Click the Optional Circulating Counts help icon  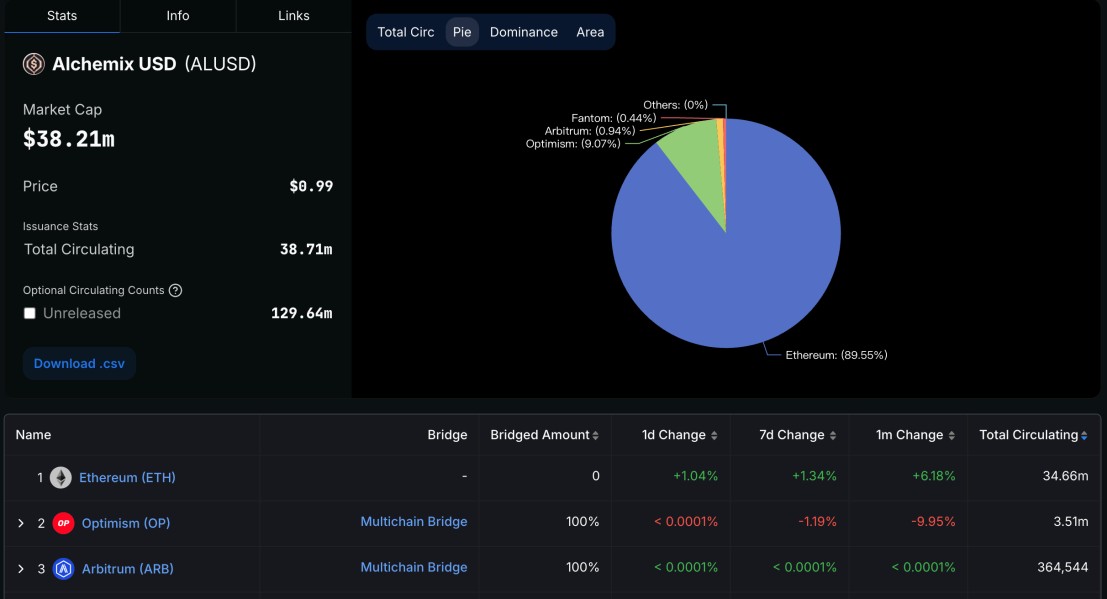click(176, 290)
